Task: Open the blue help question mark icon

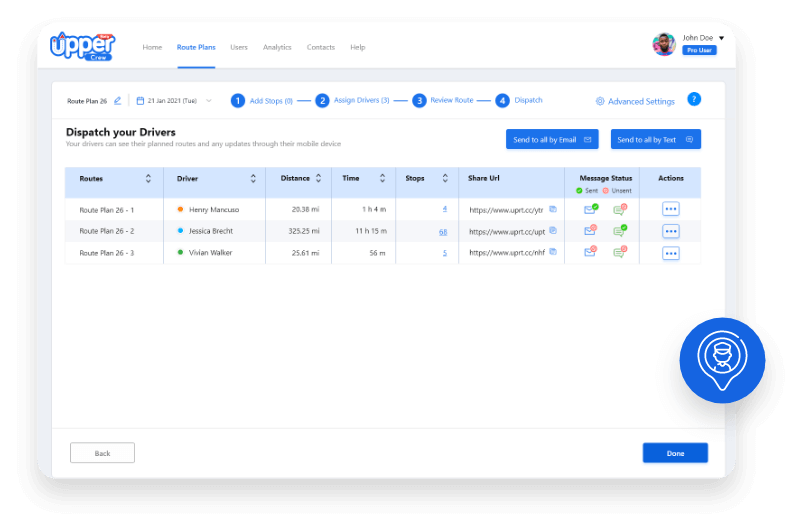Action: [x=694, y=99]
